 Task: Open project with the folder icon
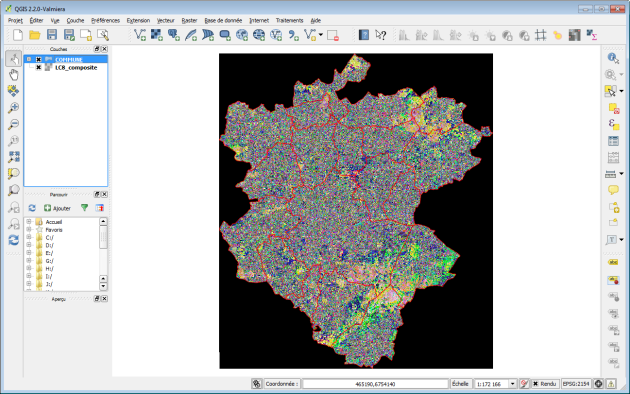[35, 35]
